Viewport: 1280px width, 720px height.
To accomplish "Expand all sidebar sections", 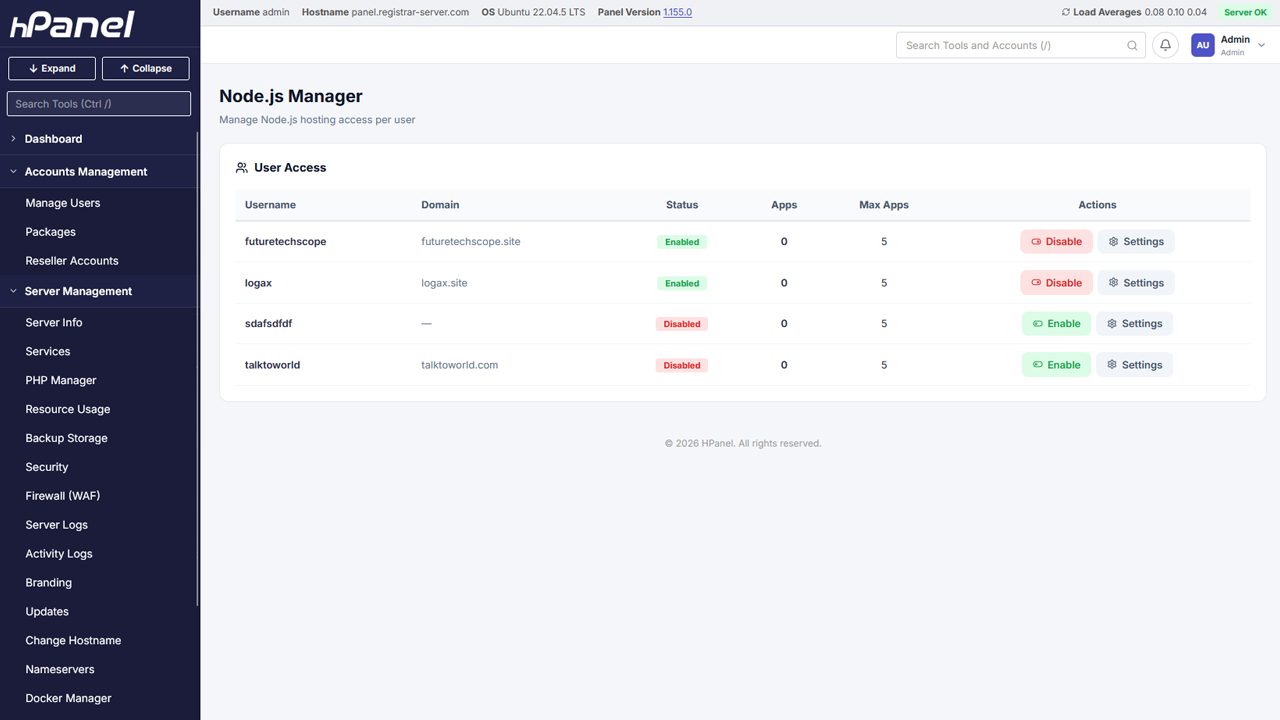I will [52, 68].
